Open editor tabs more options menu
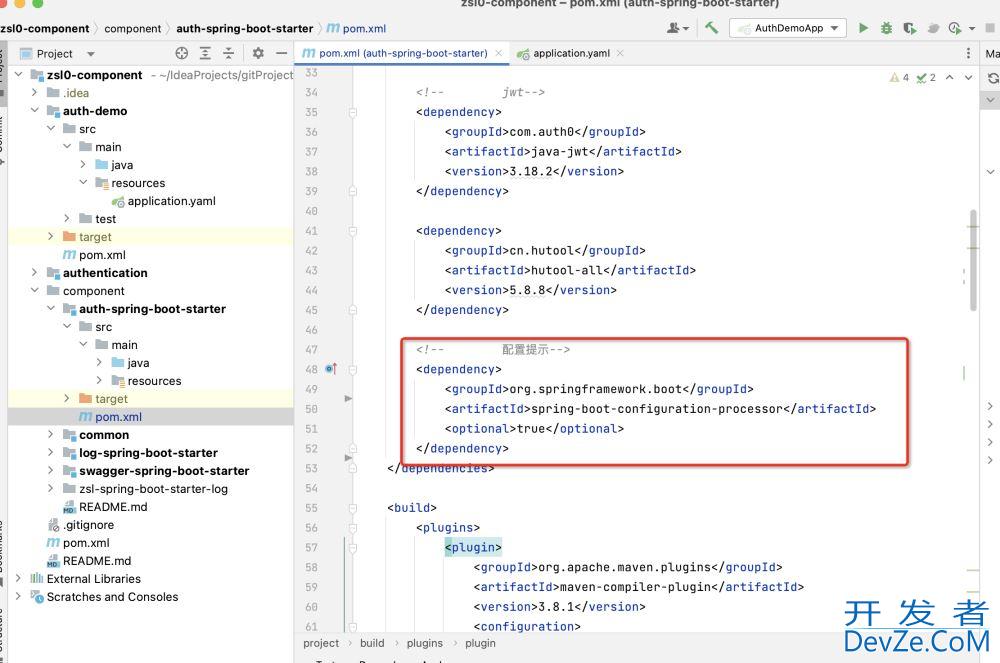Viewport: 1000px width, 663px height. click(968, 54)
